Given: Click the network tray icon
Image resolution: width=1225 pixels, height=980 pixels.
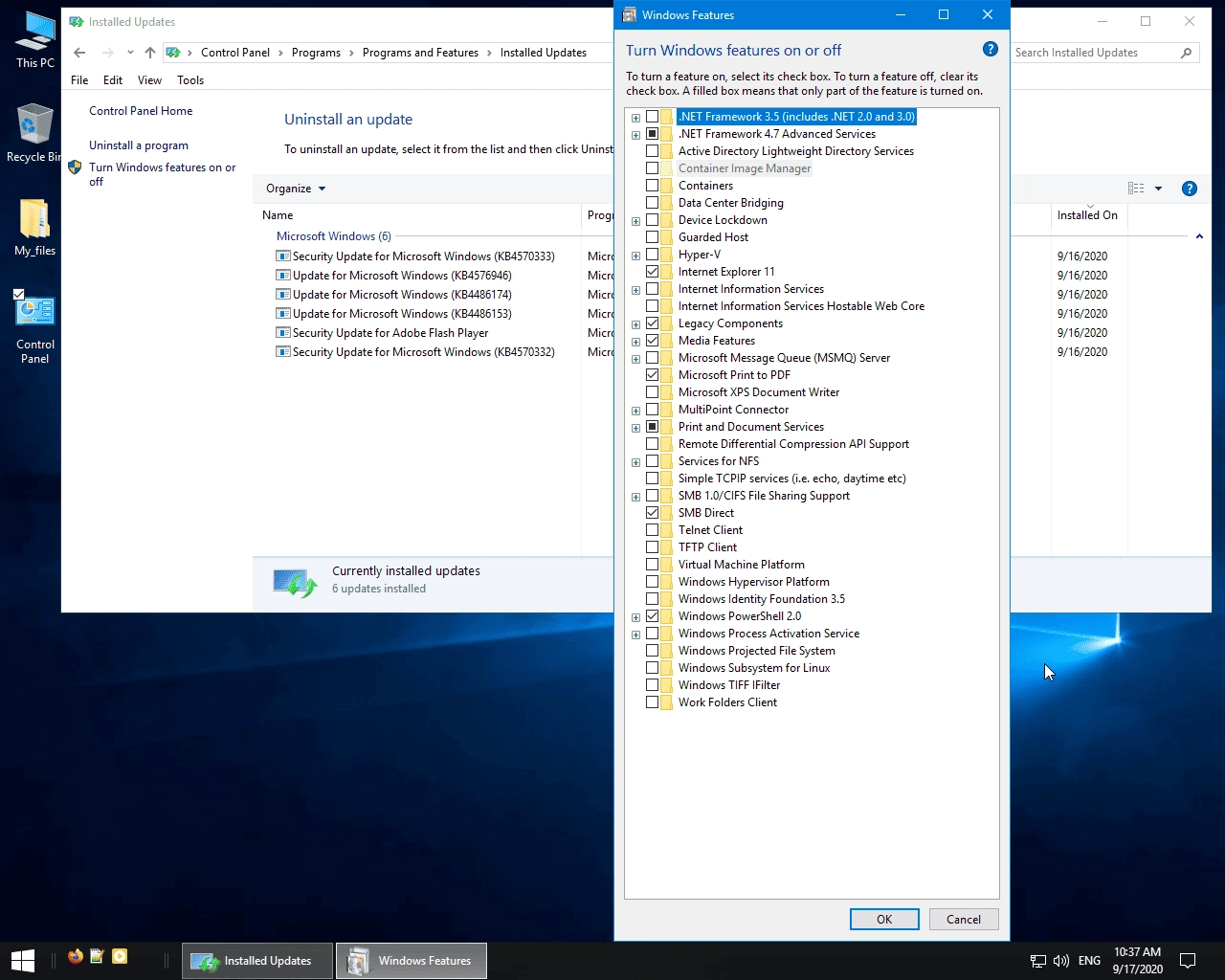Looking at the screenshot, I should point(1038,961).
